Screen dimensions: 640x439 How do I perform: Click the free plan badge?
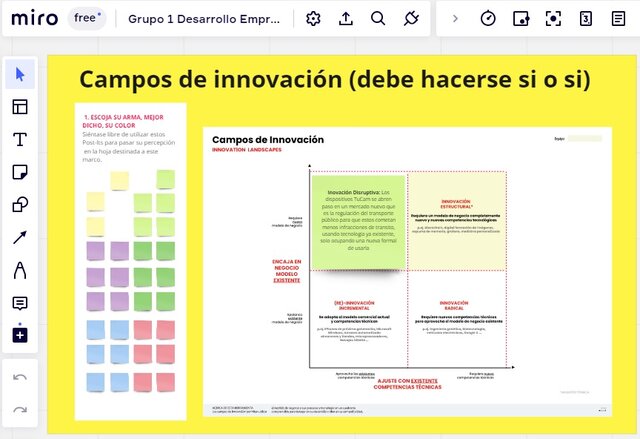point(87,18)
